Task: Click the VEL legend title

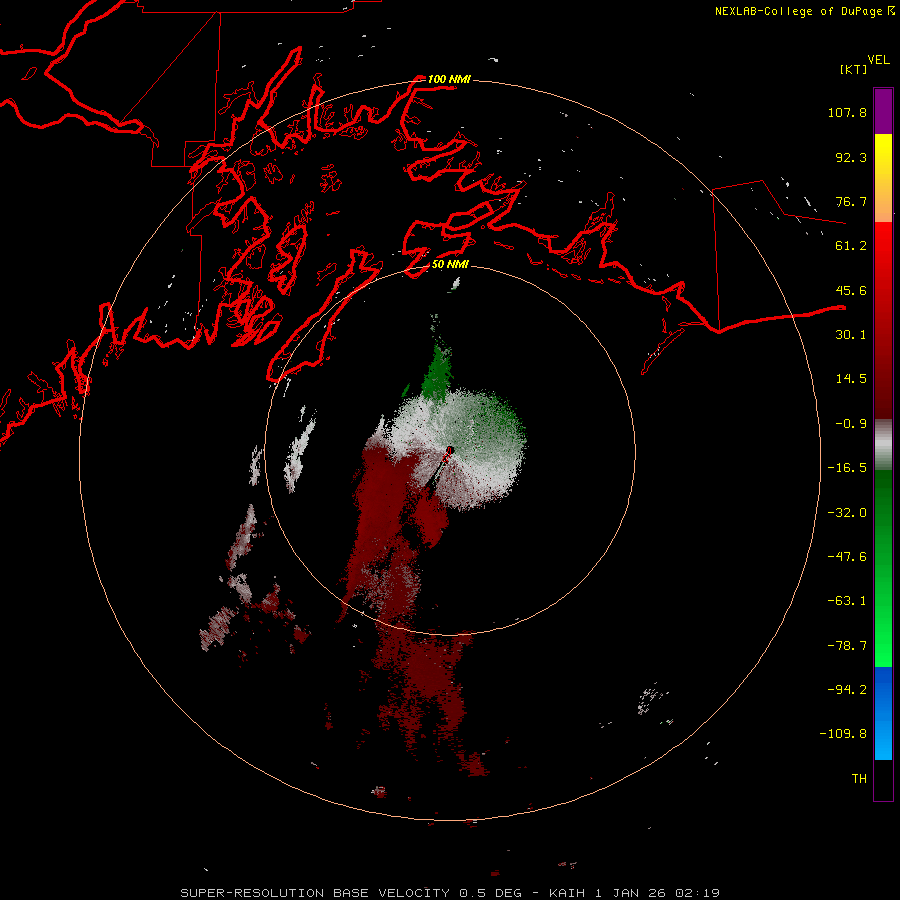Action: point(878,60)
